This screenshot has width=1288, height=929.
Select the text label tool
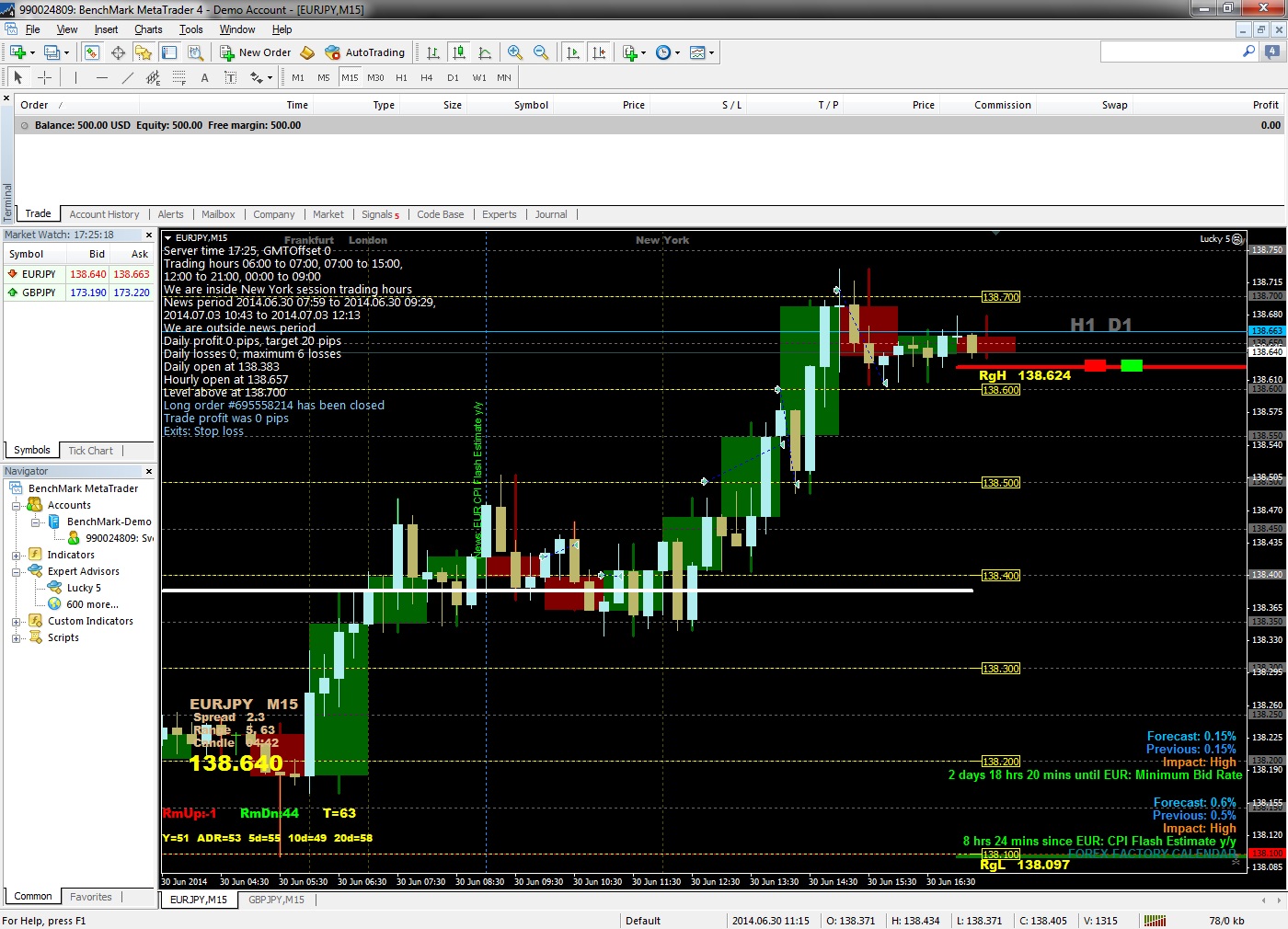[230, 77]
